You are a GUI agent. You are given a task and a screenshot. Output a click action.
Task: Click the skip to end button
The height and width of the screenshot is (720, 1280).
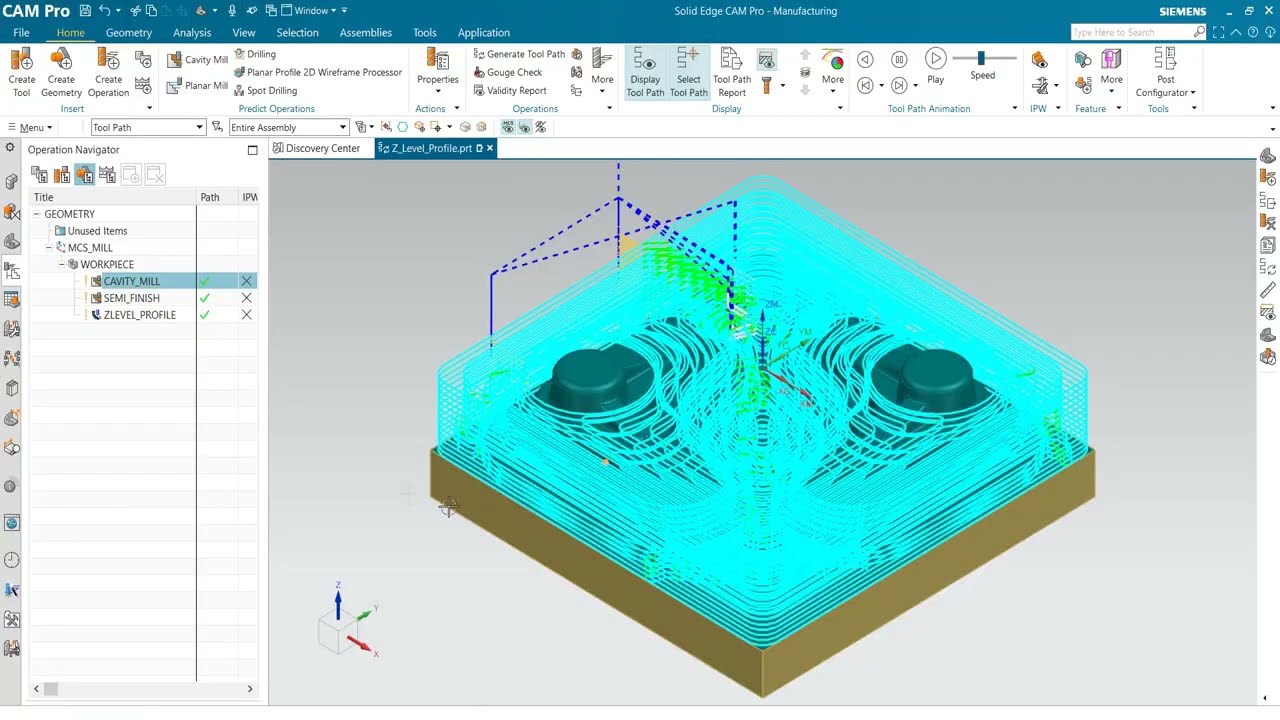click(x=899, y=86)
